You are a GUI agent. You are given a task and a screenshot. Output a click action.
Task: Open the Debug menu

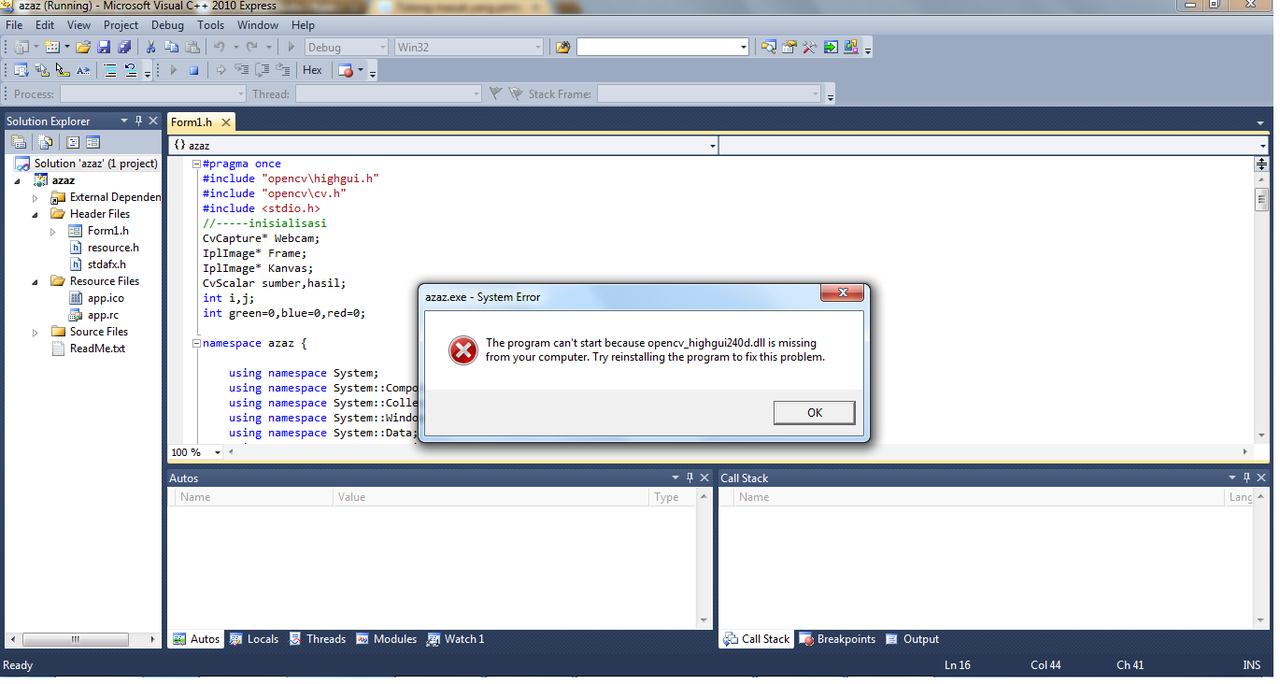coord(167,25)
